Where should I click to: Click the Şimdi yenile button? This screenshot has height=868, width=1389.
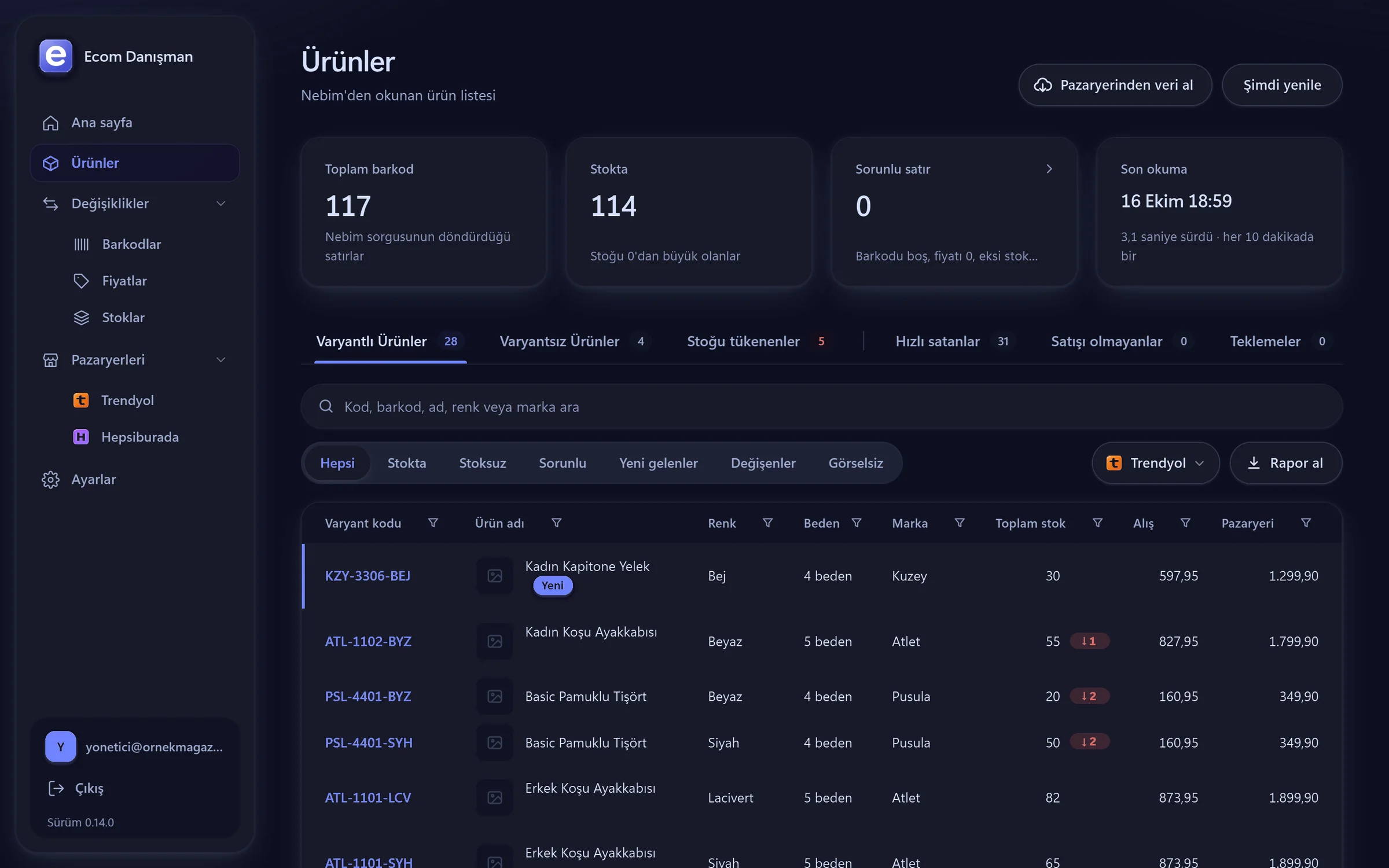1282,85
